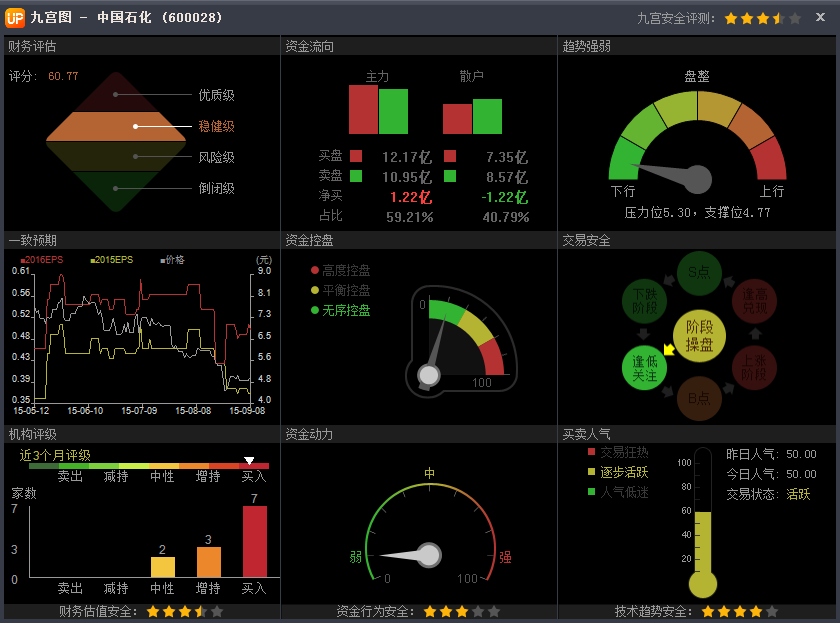Click the 九宫安全评测 star rating
This screenshot has height=623, width=840.
[x=762, y=19]
